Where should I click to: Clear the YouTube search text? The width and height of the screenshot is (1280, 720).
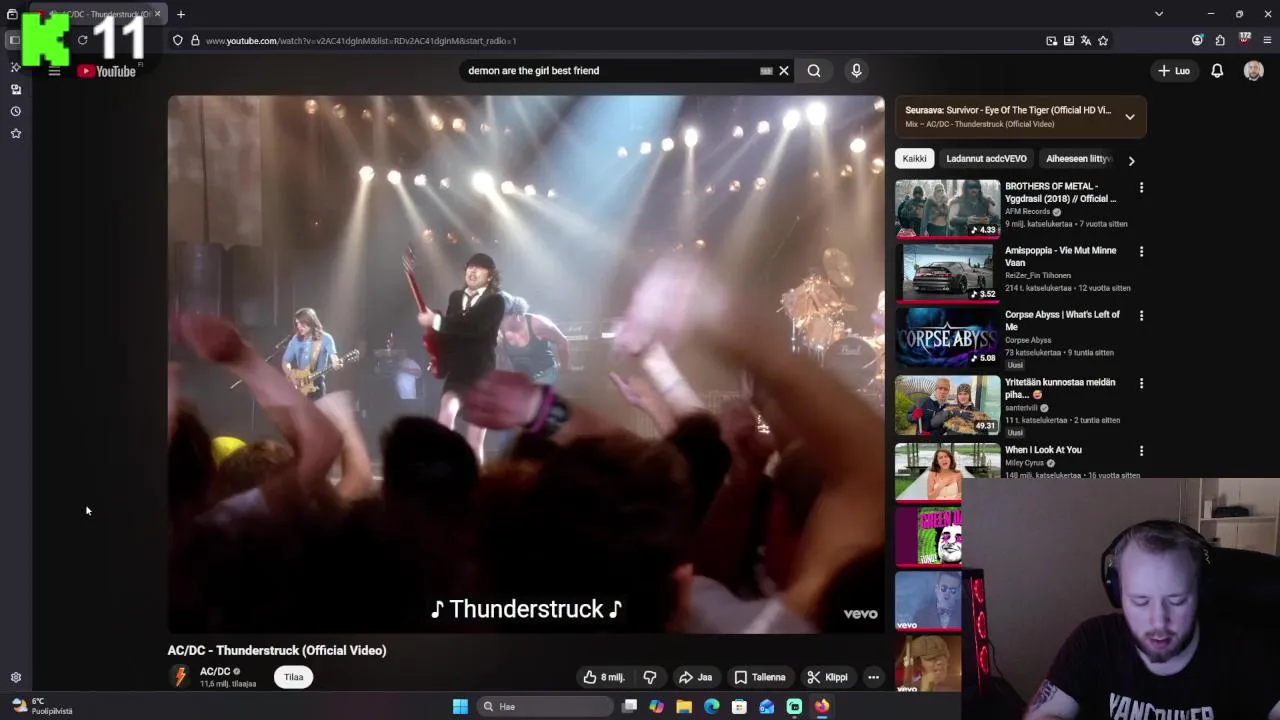pos(784,71)
